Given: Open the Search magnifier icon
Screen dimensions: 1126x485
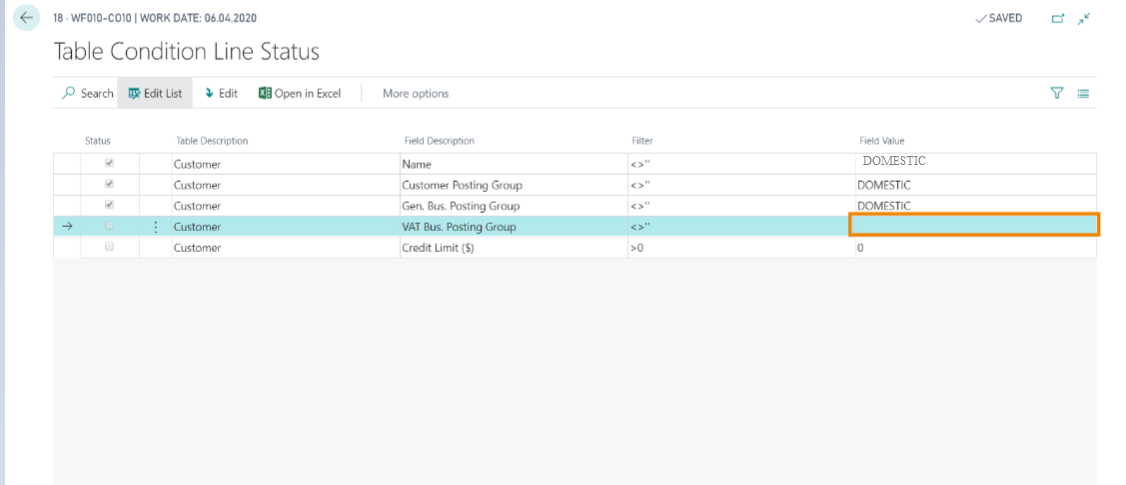Looking at the screenshot, I should point(69,93).
